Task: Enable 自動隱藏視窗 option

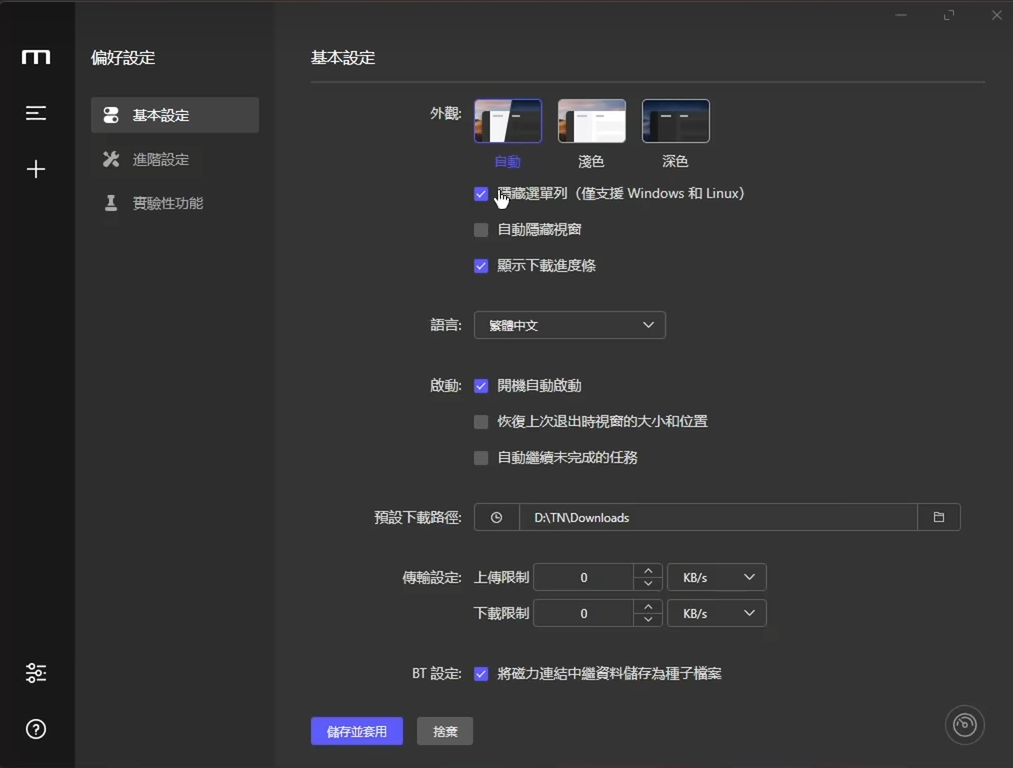Action: [x=481, y=229]
